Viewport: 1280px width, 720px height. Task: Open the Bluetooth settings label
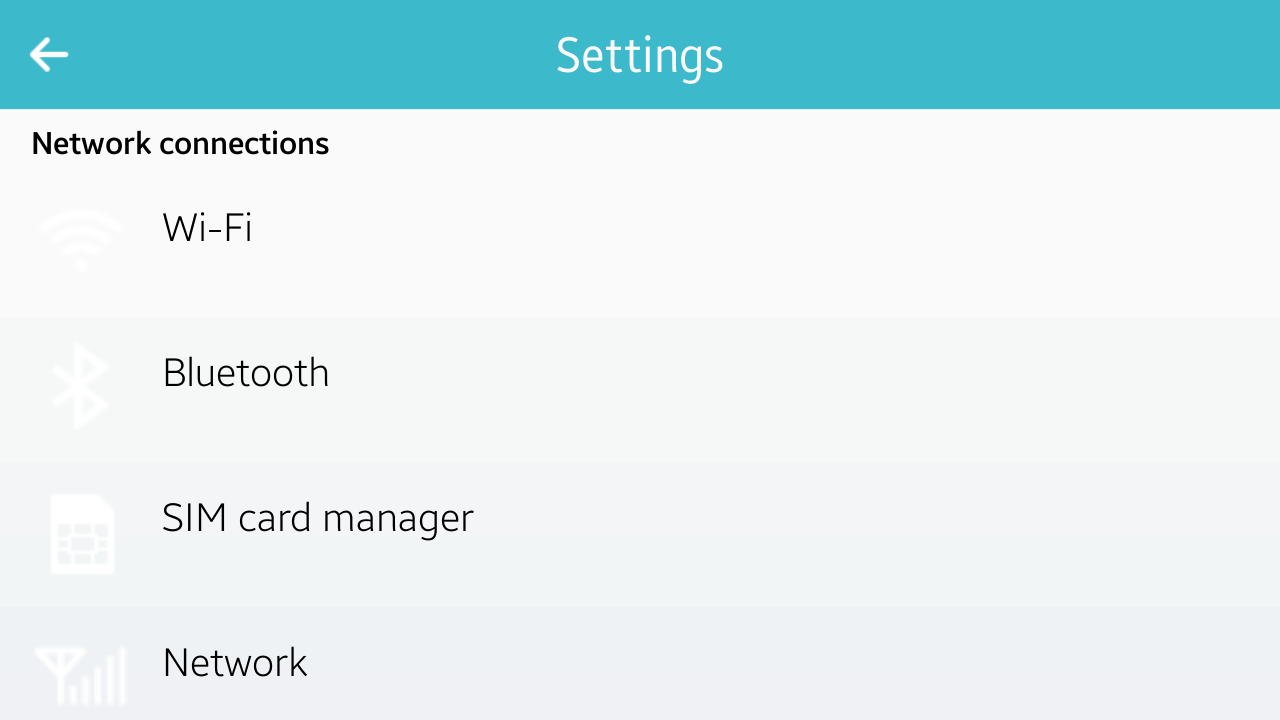[245, 373]
